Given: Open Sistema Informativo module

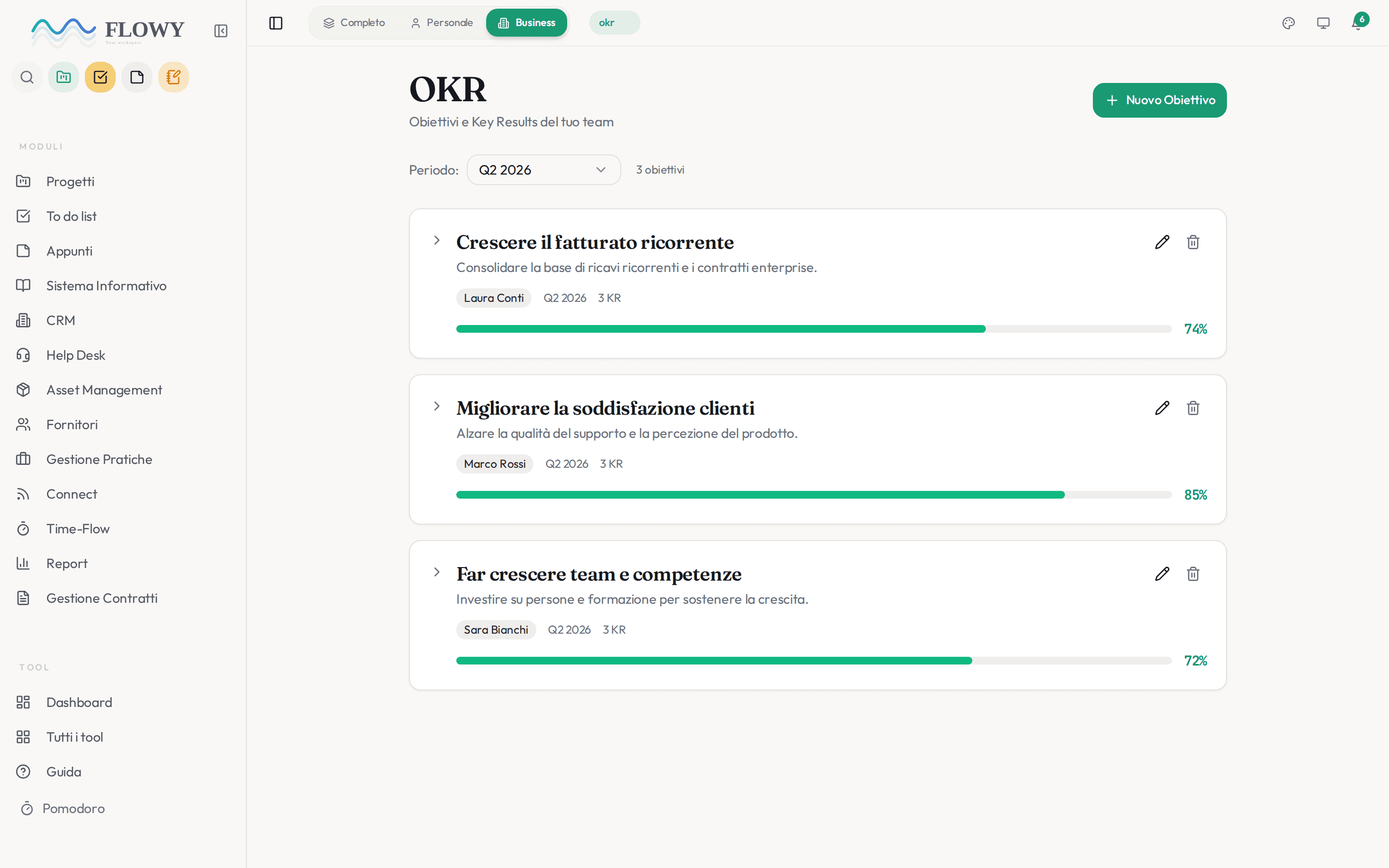Looking at the screenshot, I should (123, 286).
